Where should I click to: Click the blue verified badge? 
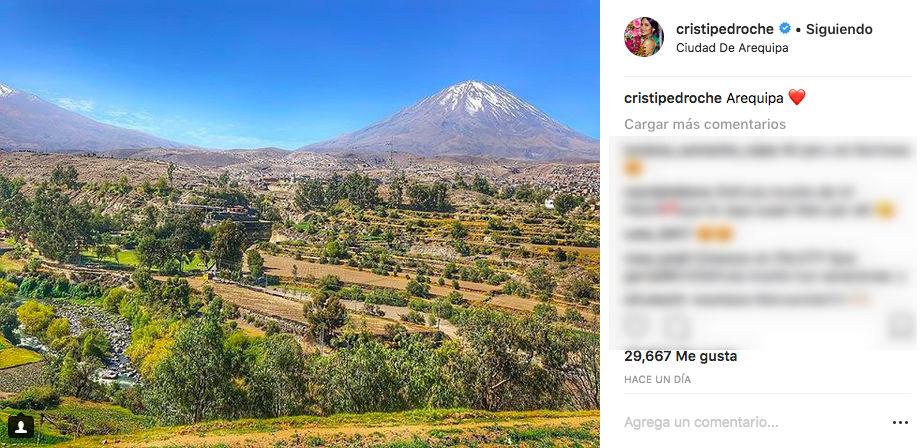785,28
